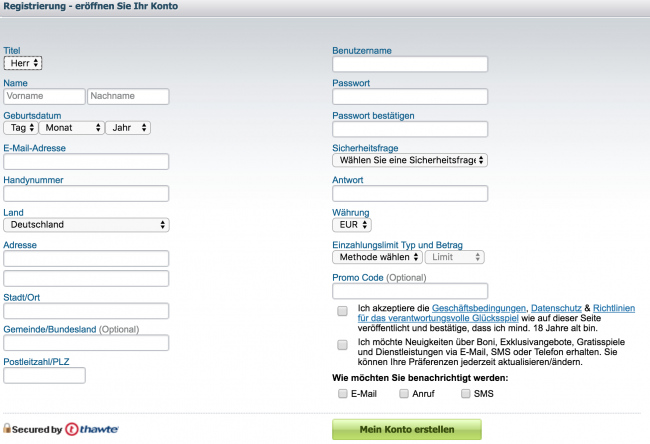The height and width of the screenshot is (444, 650).
Task: Click the padlock Secured by icon
Action: pos(7,428)
